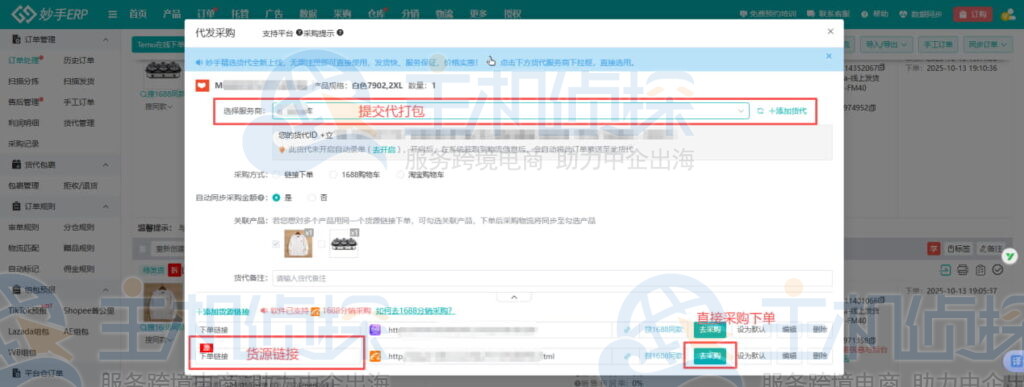Open 货代管理 in the sidebar
The width and height of the screenshot is (1024, 387).
click(x=79, y=123)
